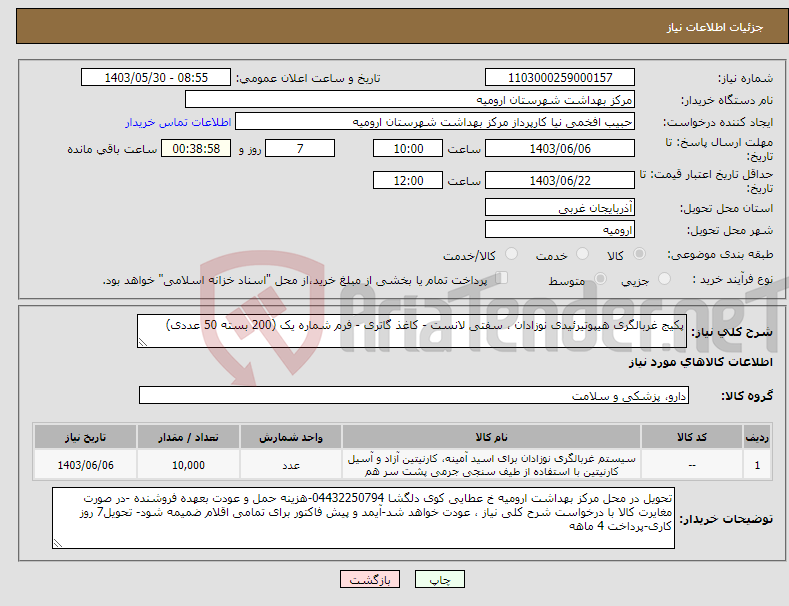This screenshot has width=789, height=606.
Task: Click the deadline time 10:00 field
Action: [x=408, y=148]
